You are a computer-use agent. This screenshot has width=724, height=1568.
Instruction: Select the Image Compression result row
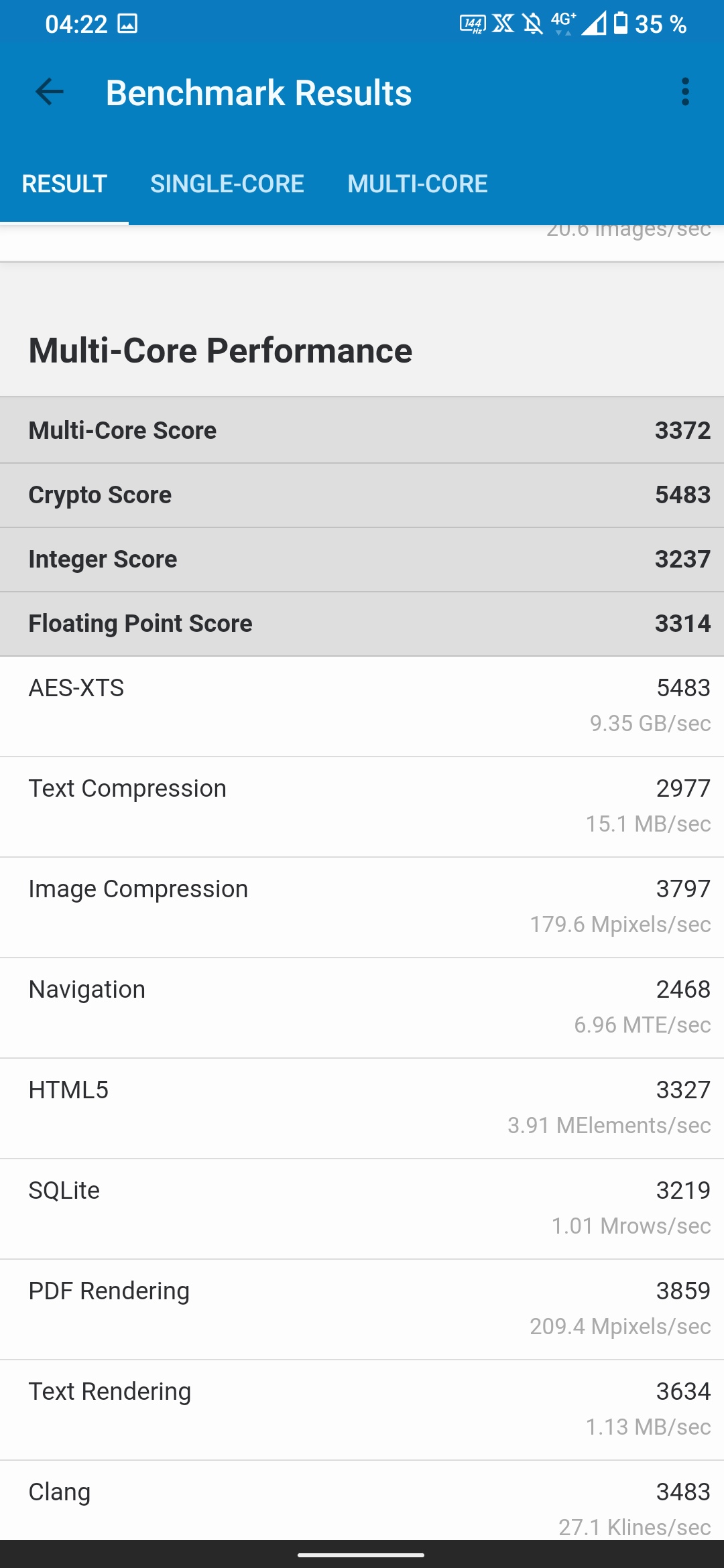pyautogui.click(x=362, y=907)
